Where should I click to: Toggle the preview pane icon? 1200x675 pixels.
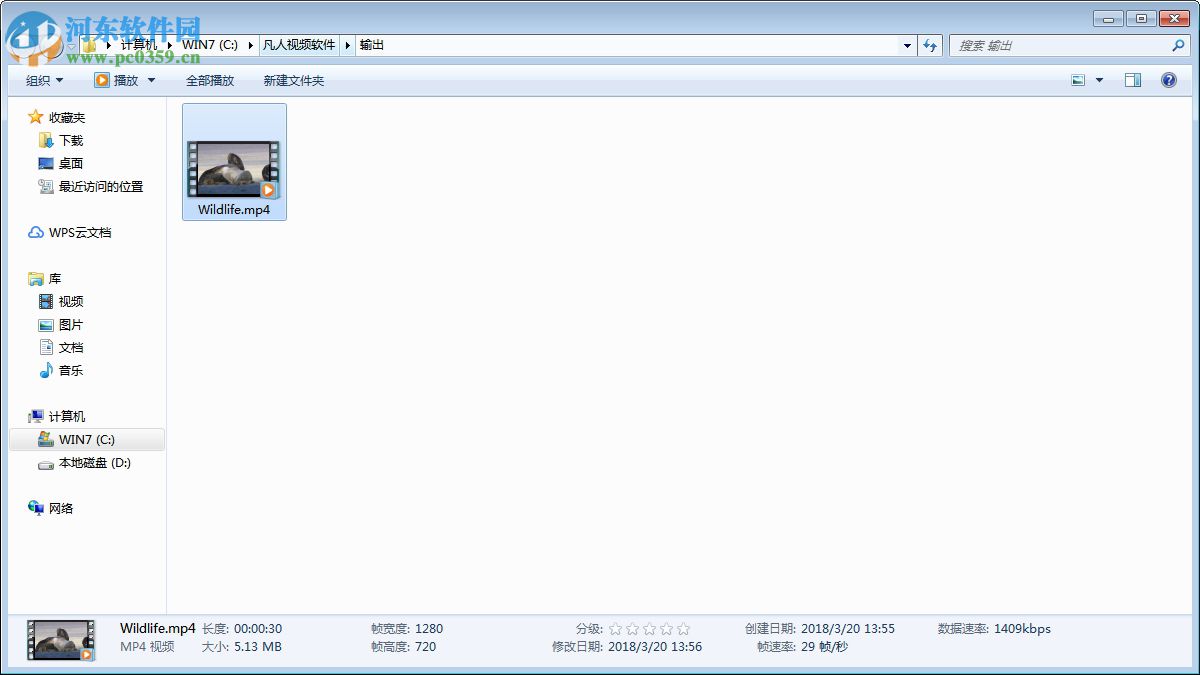click(1133, 81)
